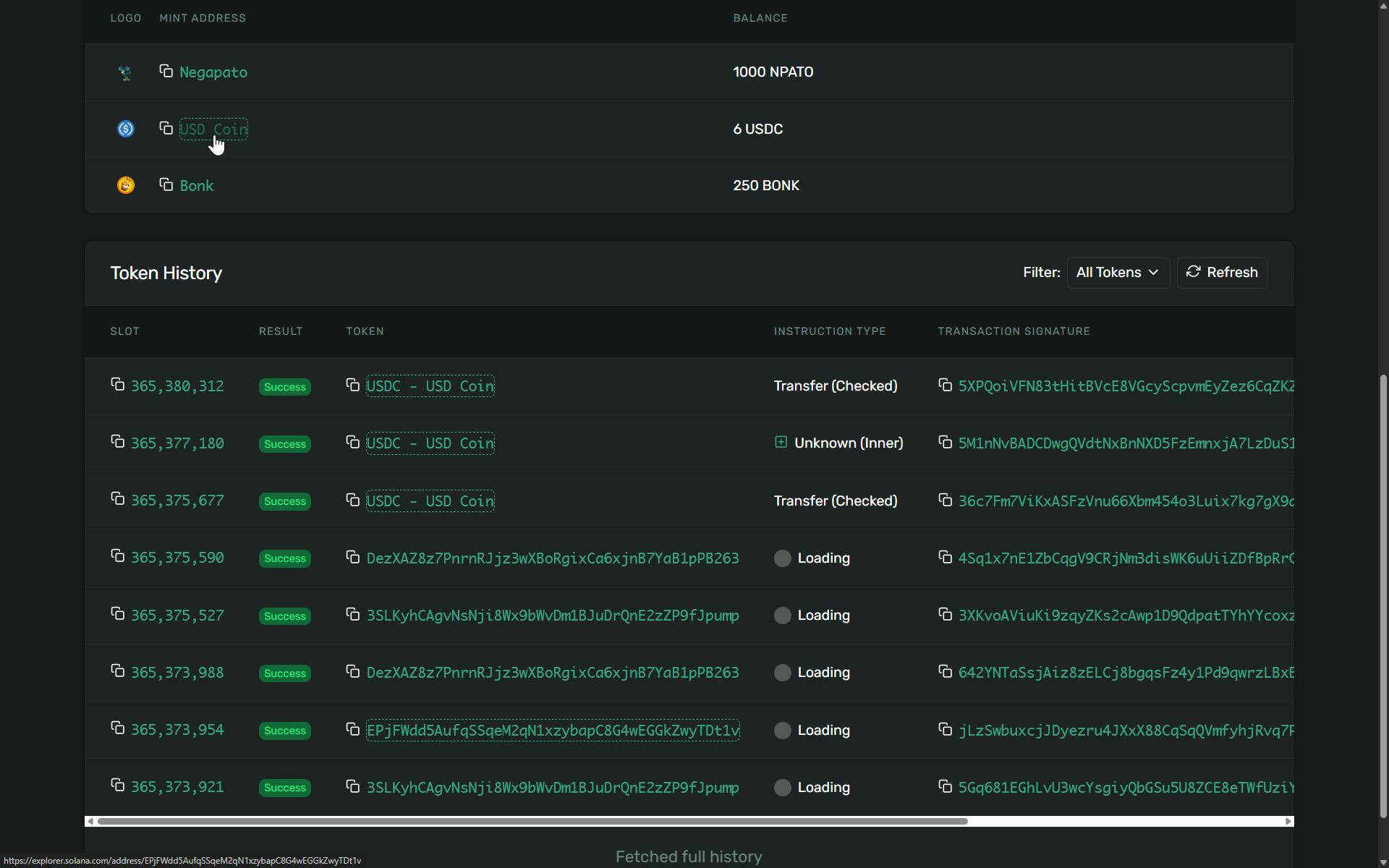1389x868 pixels.
Task: Click the page vertical scrollbar thumb
Action: (x=1383, y=596)
